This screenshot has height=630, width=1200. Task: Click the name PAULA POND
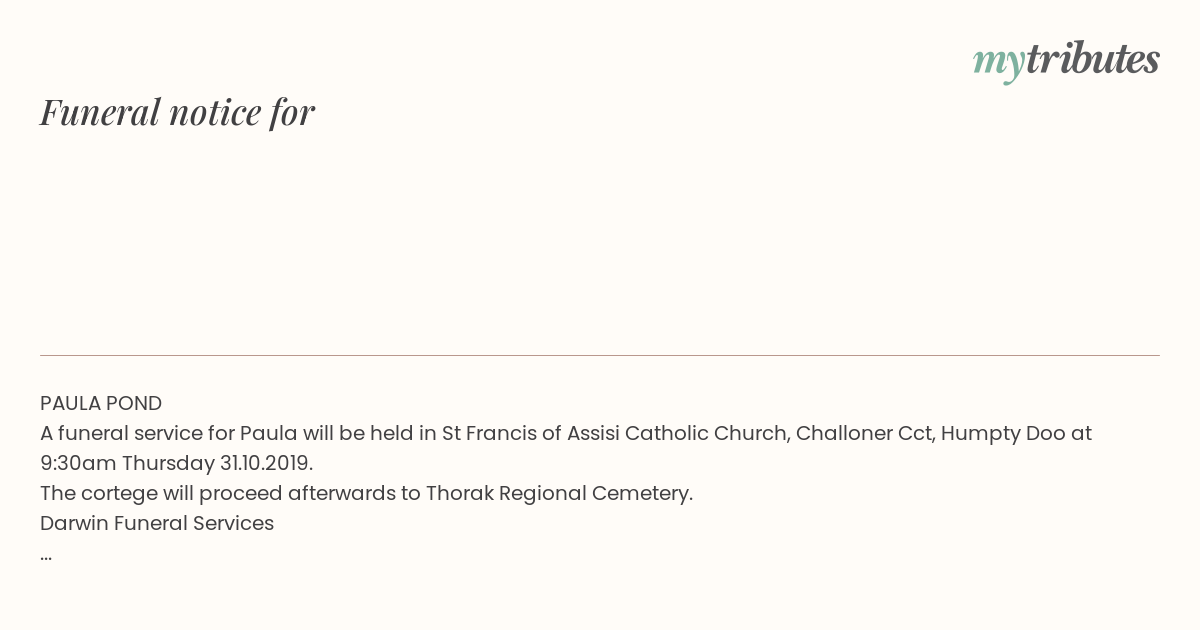coord(101,404)
